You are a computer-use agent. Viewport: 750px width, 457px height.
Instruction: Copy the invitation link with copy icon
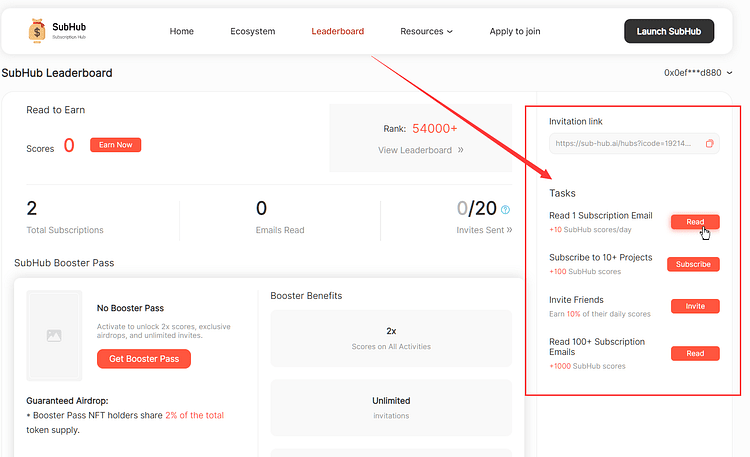pyautogui.click(x=709, y=144)
